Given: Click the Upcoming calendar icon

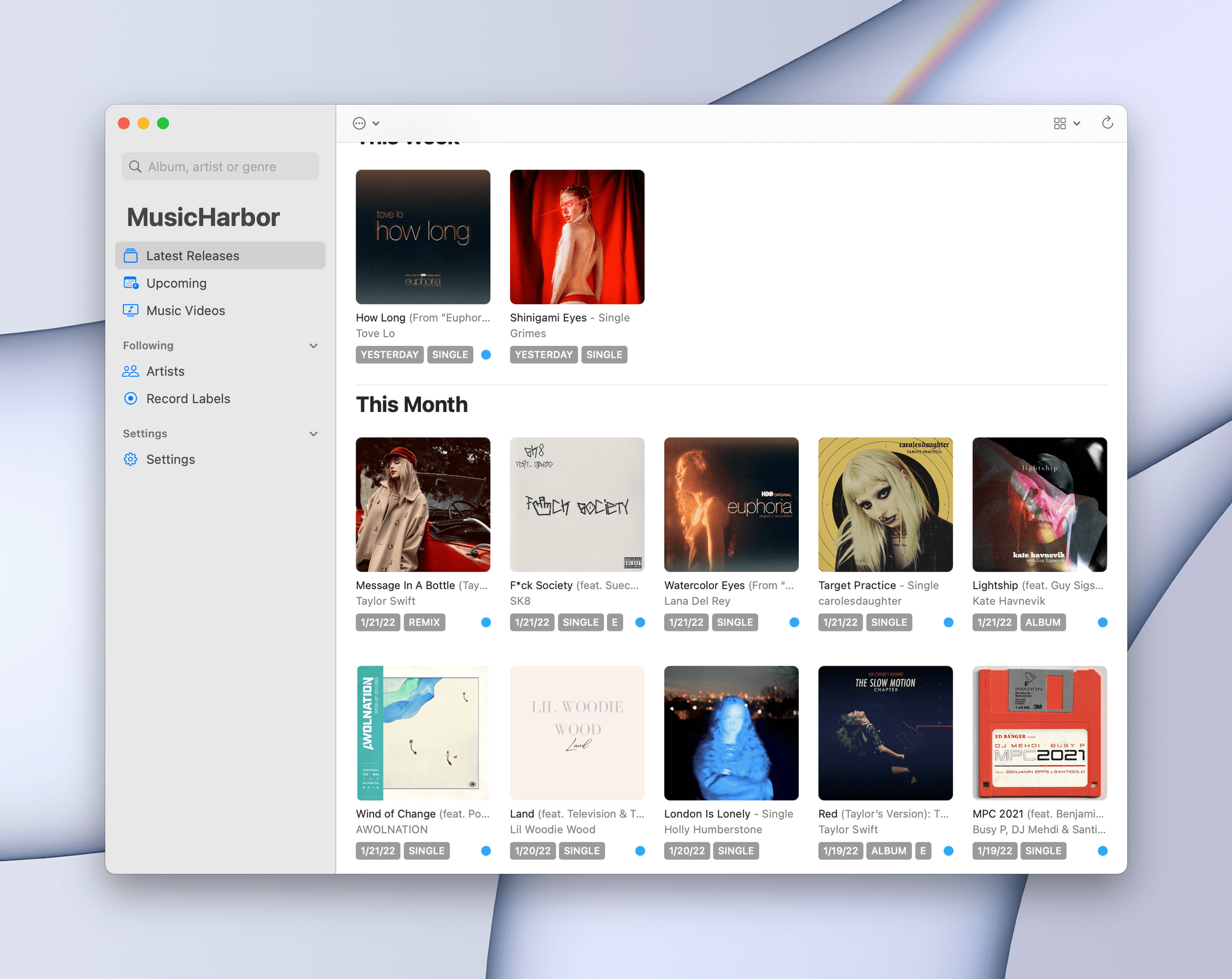Looking at the screenshot, I should point(131,283).
